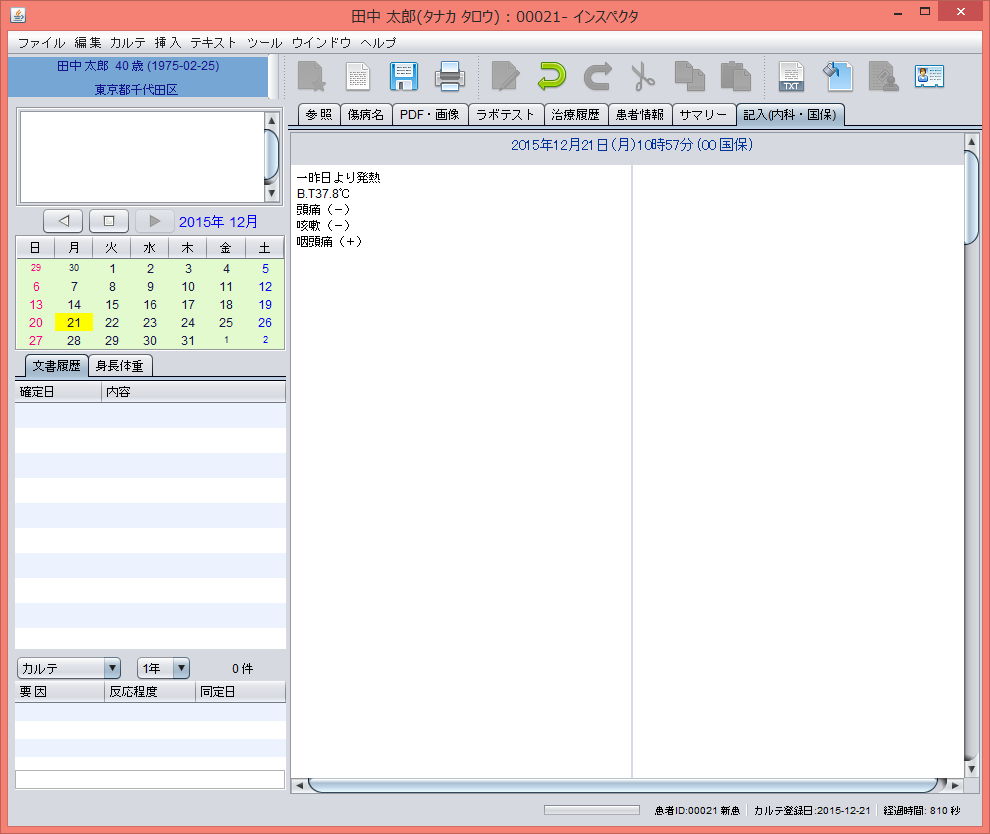This screenshot has height=834, width=990.
Task: Print the karte using the printer icon
Action: click(449, 76)
